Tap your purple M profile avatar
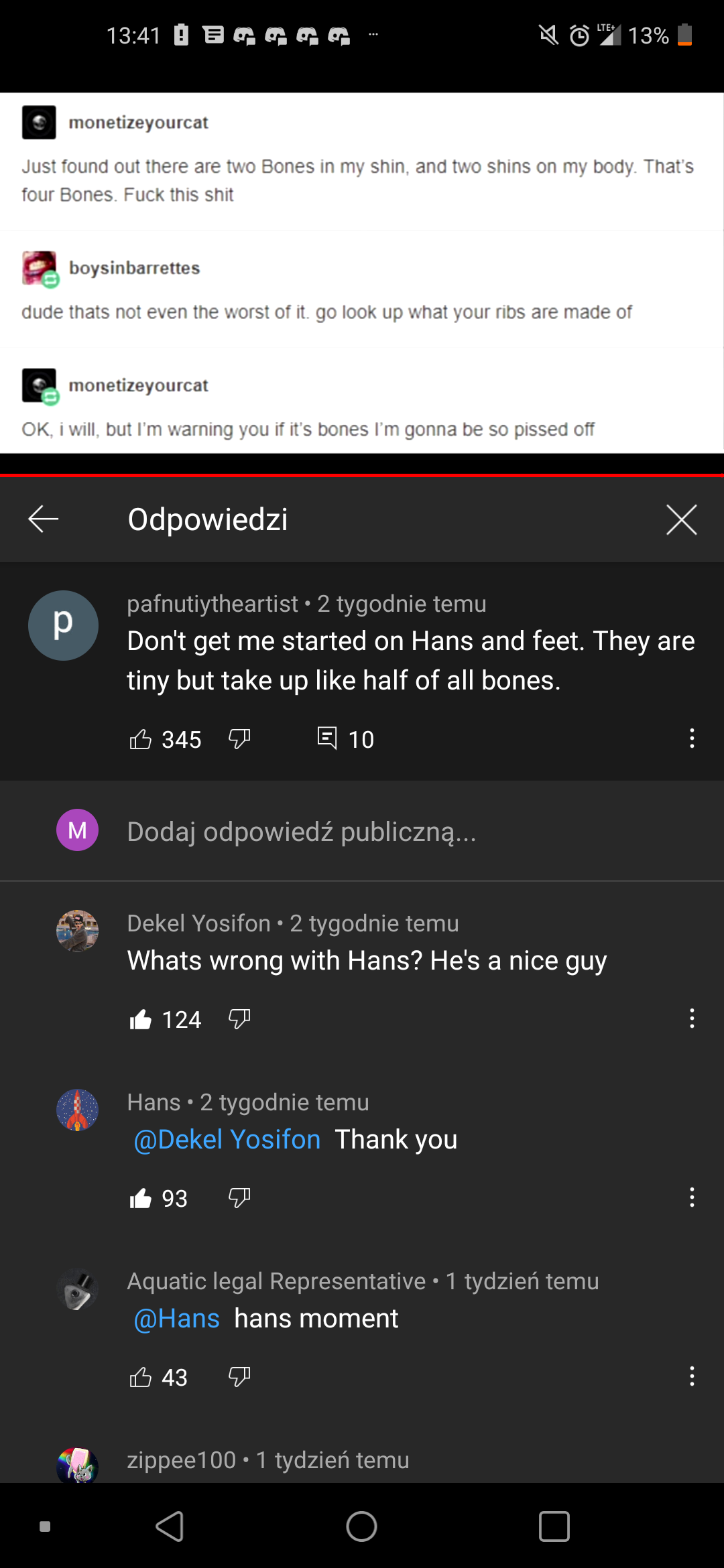Image resolution: width=724 pixels, height=1568 pixels. pos(77,830)
